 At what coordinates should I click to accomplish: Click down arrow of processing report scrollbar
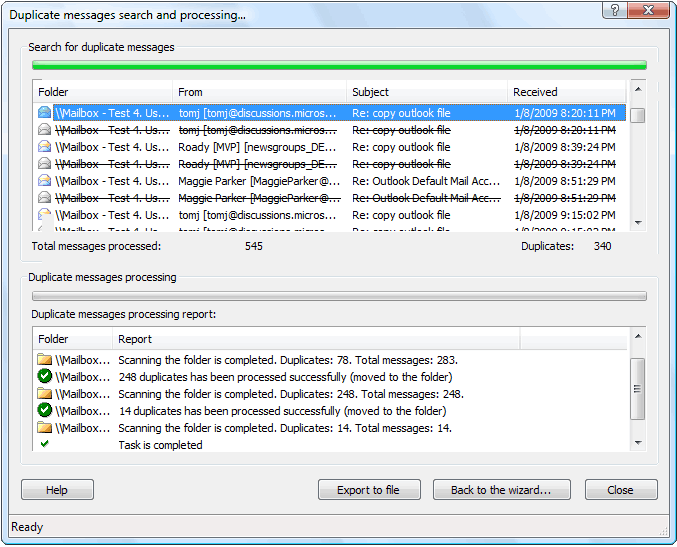point(638,443)
